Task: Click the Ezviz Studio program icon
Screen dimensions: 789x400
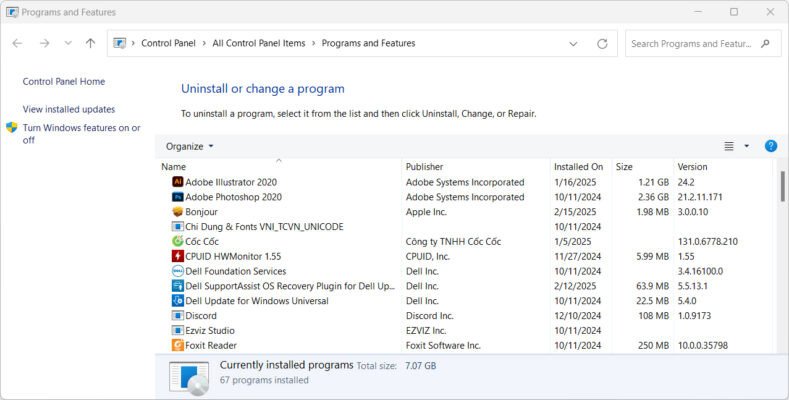Action: pyautogui.click(x=178, y=330)
